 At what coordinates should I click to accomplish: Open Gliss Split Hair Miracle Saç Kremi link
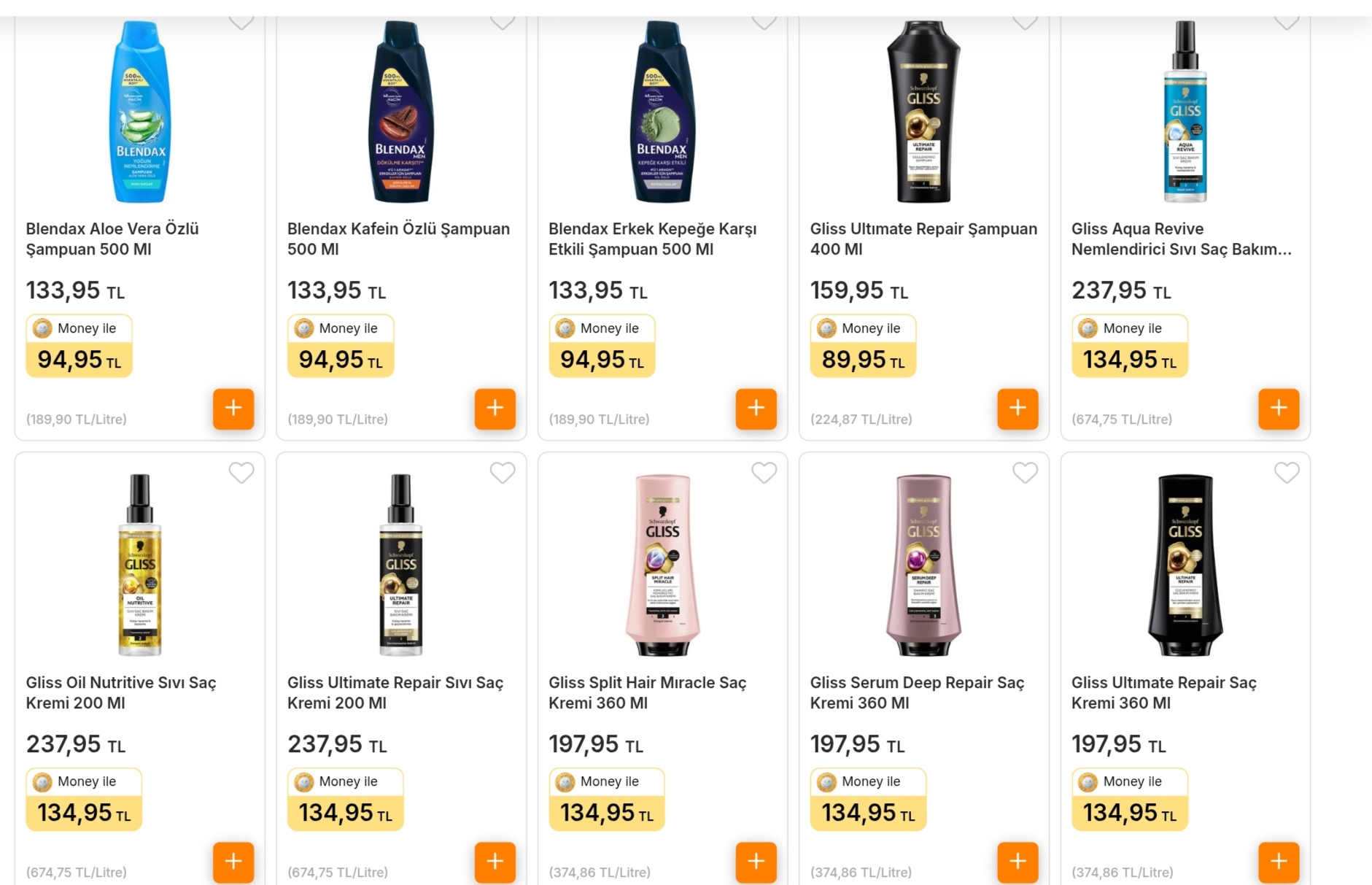tap(647, 692)
